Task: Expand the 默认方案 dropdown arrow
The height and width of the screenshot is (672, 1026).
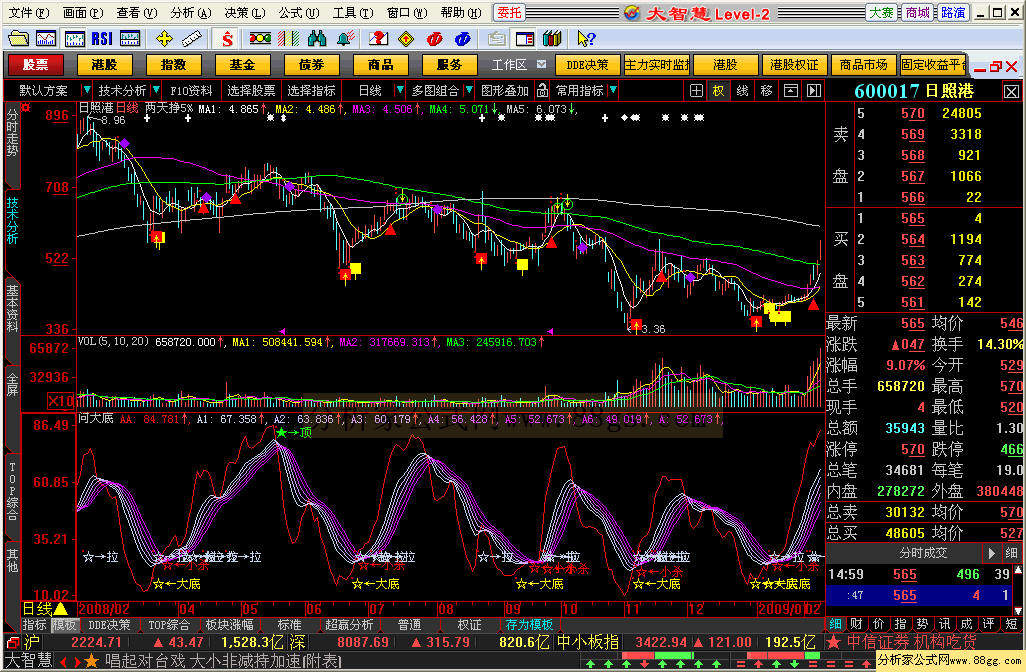Action: pyautogui.click(x=86, y=90)
